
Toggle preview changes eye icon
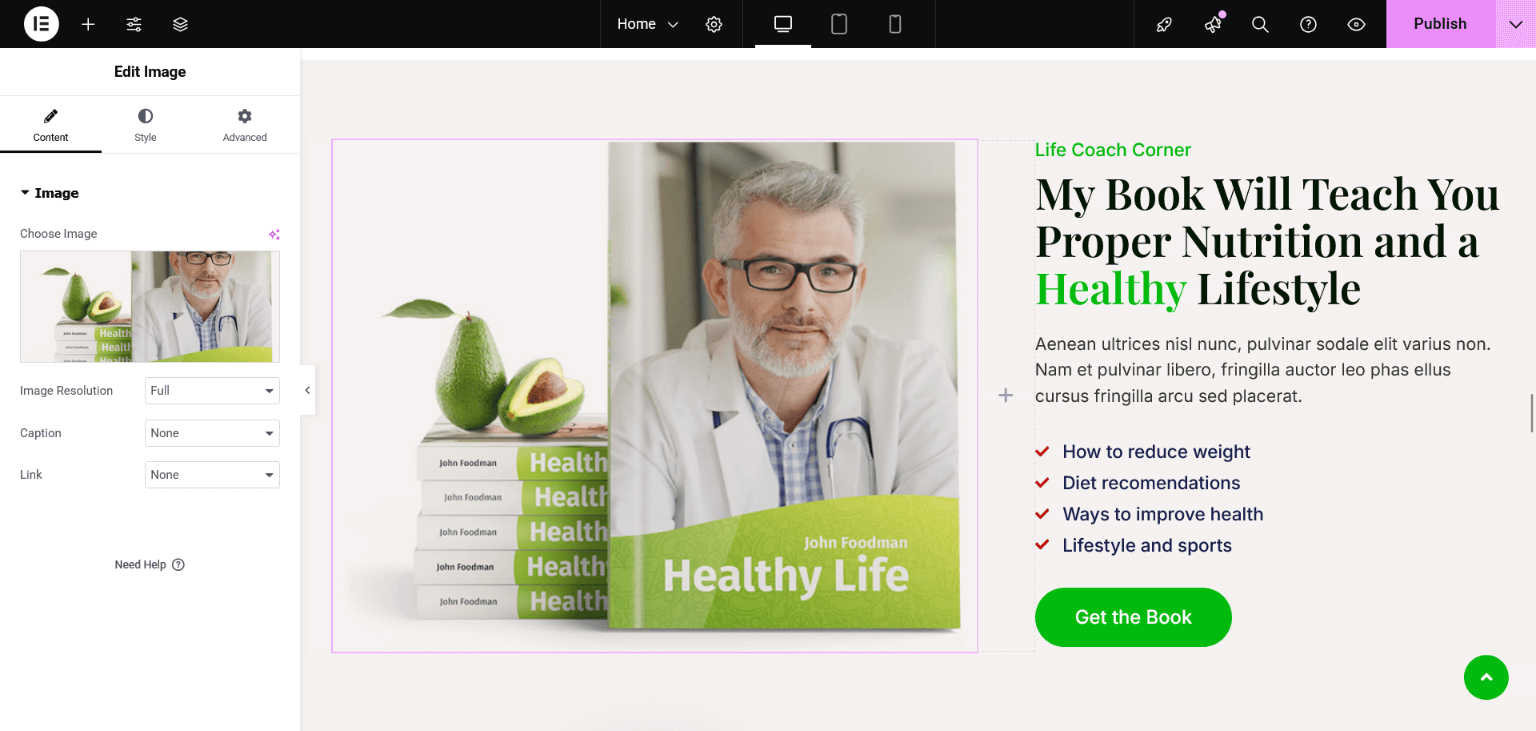pyautogui.click(x=1356, y=24)
